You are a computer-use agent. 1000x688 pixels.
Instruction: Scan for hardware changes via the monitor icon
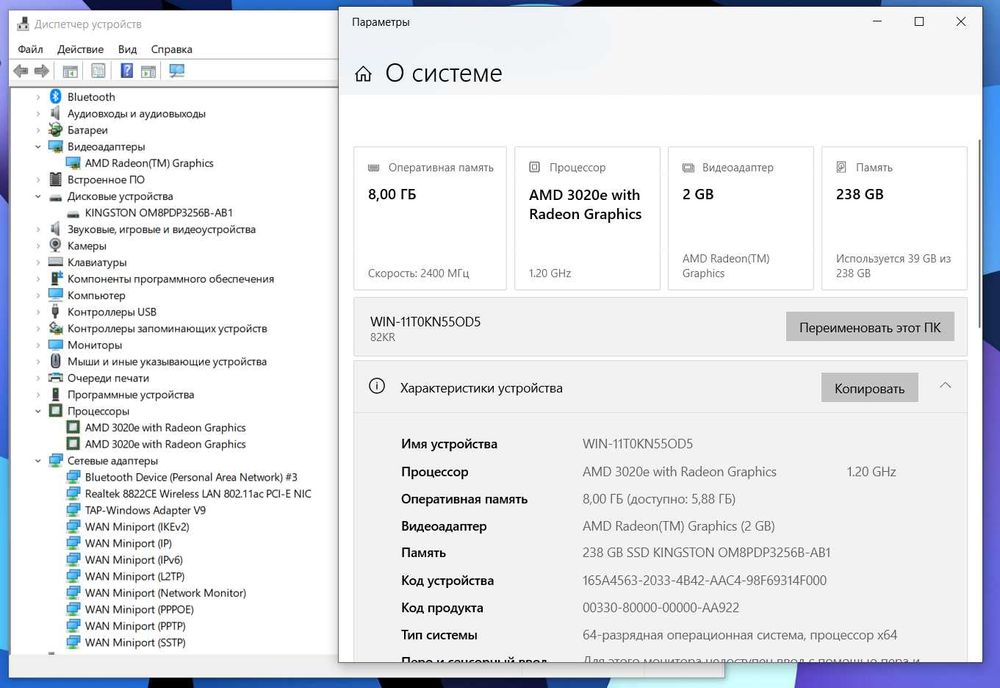pos(177,71)
